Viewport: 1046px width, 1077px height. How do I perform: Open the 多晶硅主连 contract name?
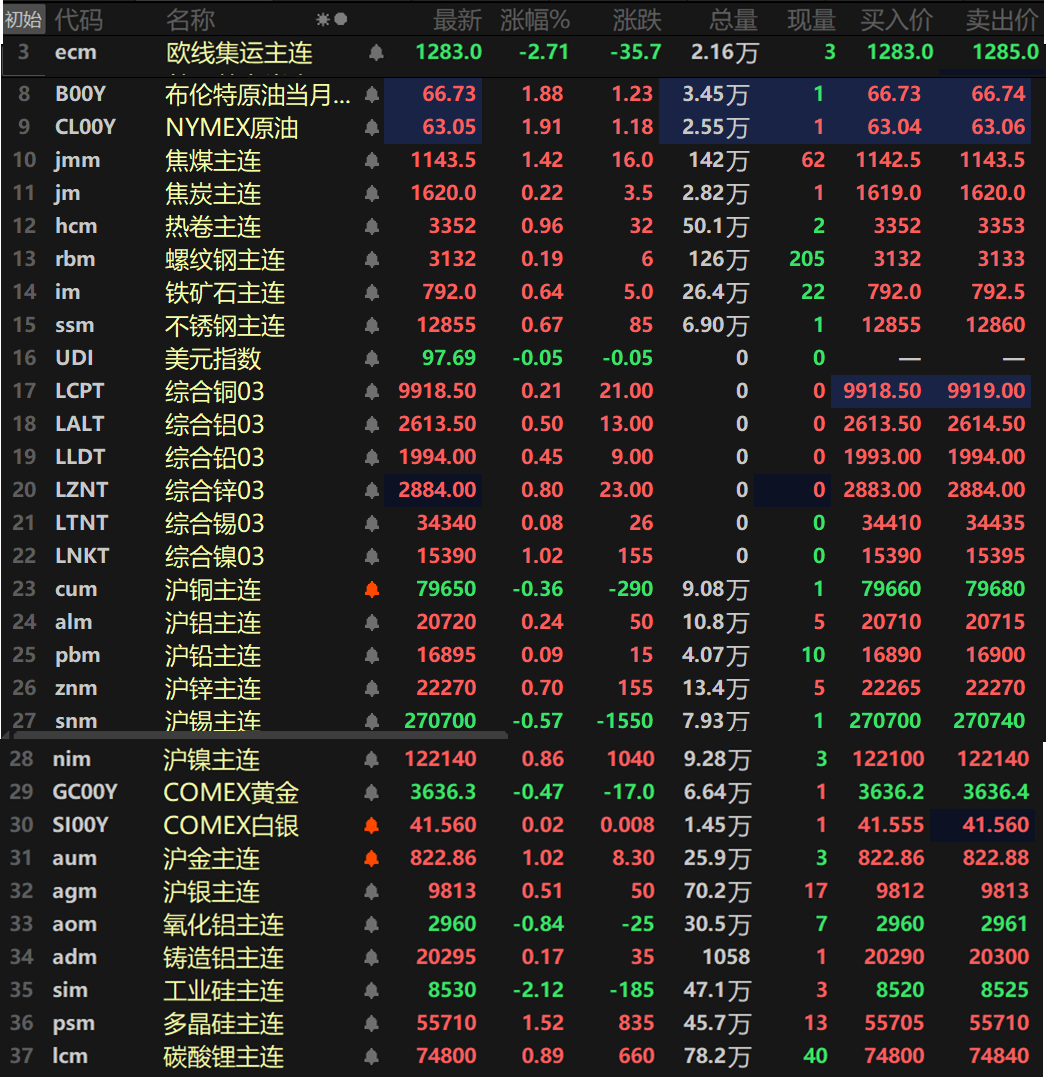224,1024
